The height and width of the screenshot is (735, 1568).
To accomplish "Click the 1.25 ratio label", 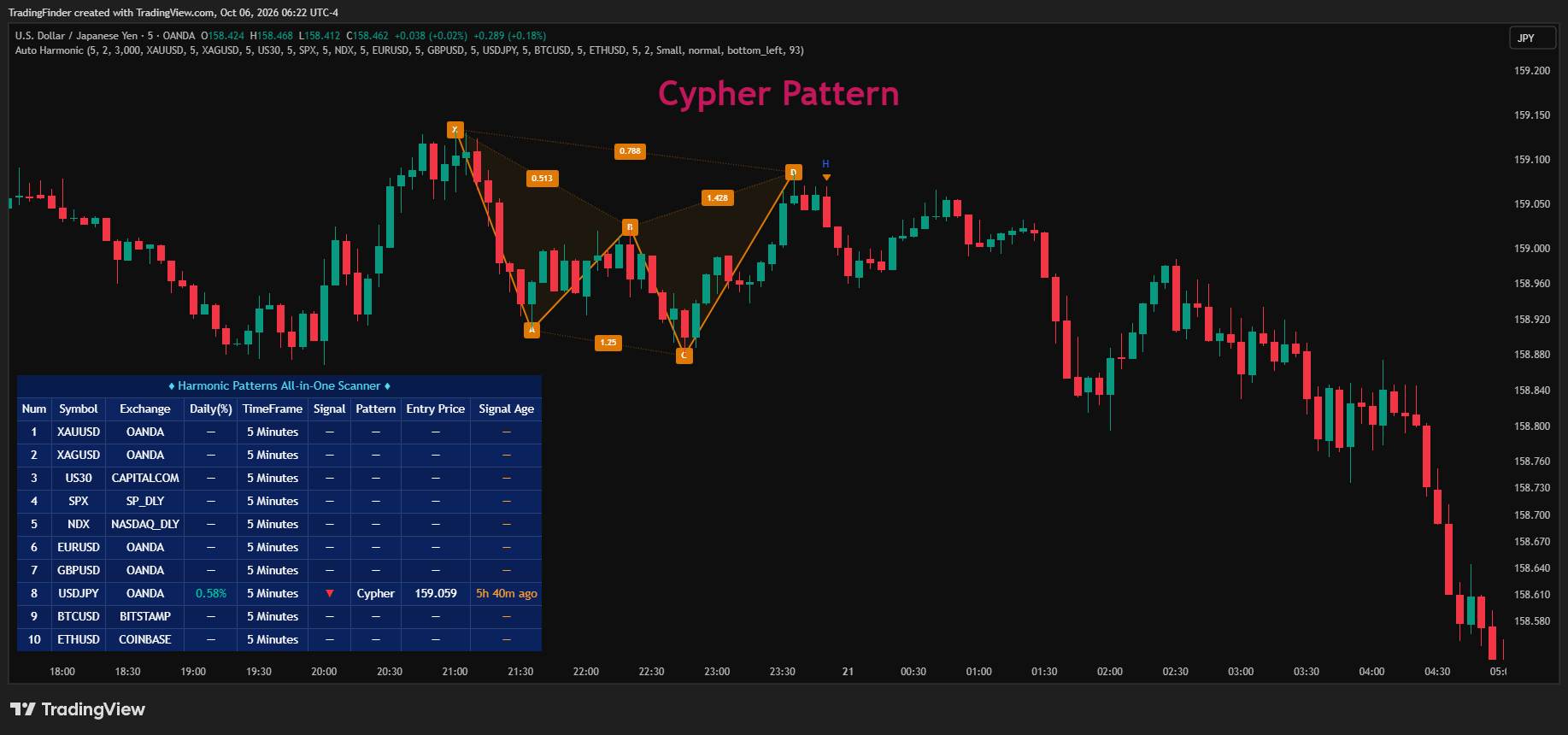I will pos(608,343).
